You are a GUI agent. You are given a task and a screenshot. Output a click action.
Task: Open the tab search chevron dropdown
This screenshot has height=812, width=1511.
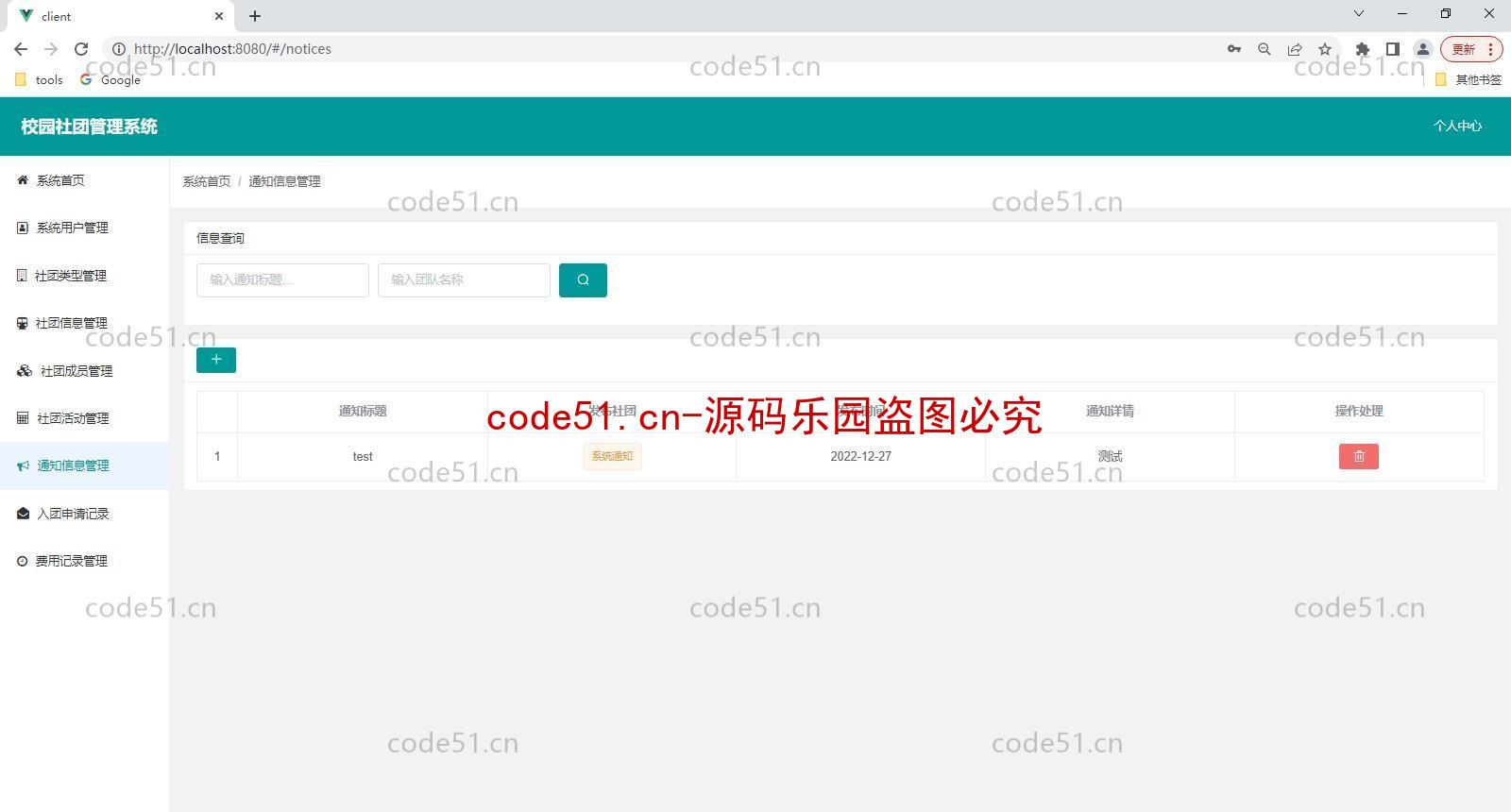click(1359, 13)
